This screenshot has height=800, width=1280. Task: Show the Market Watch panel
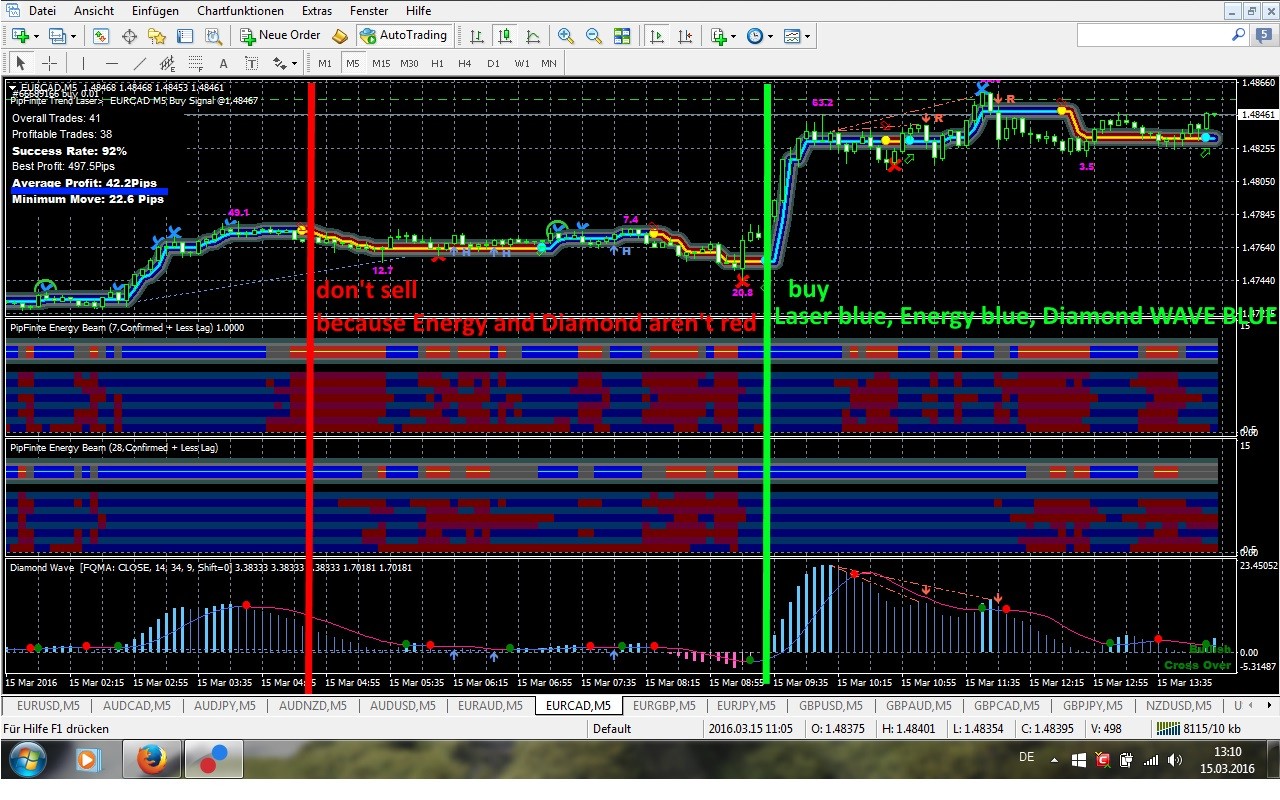[101, 36]
